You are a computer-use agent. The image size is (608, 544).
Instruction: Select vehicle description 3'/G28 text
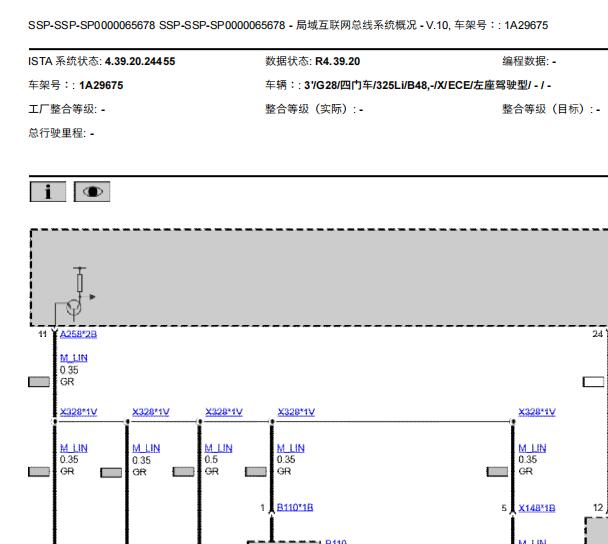pyautogui.click(x=427, y=85)
